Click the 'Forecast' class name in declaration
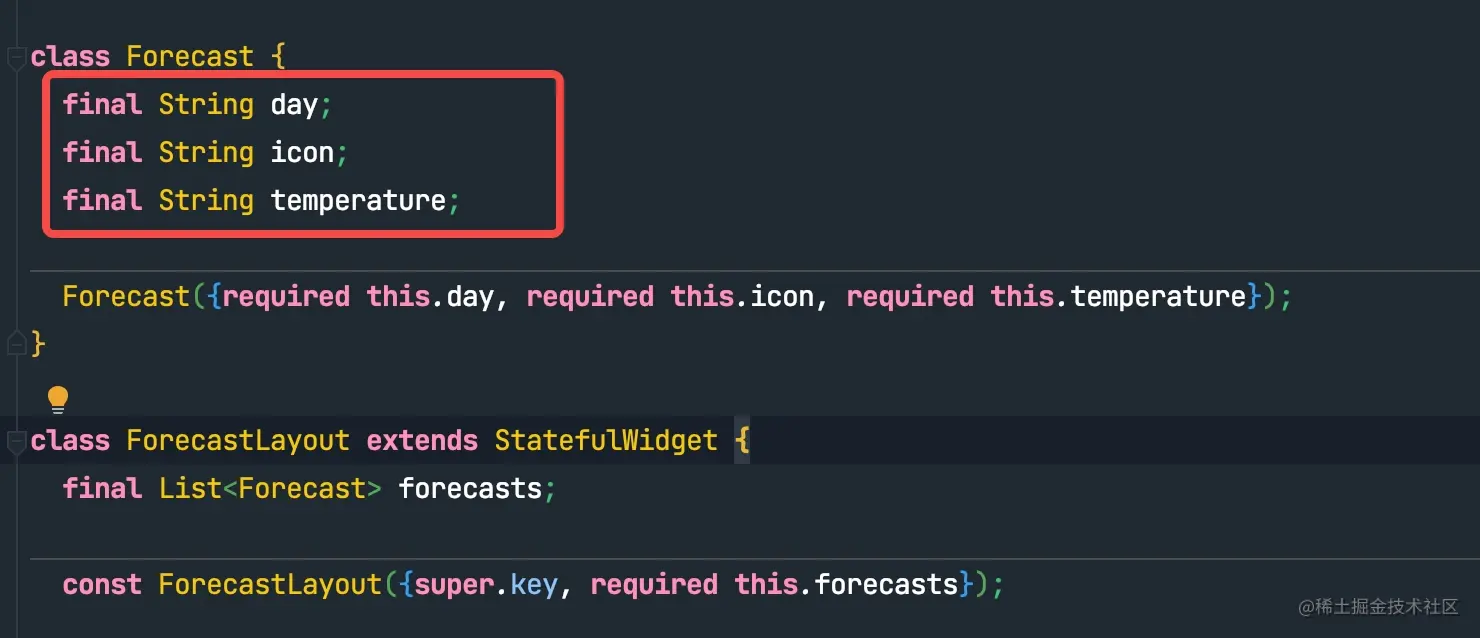The image size is (1480, 638). point(190,57)
